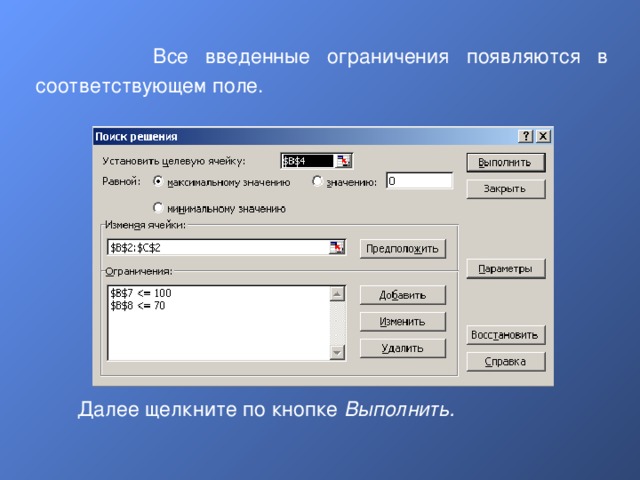Select the constraint $B$7 <= 100
Image resolution: width=640 pixels, height=480 pixels.
141,293
